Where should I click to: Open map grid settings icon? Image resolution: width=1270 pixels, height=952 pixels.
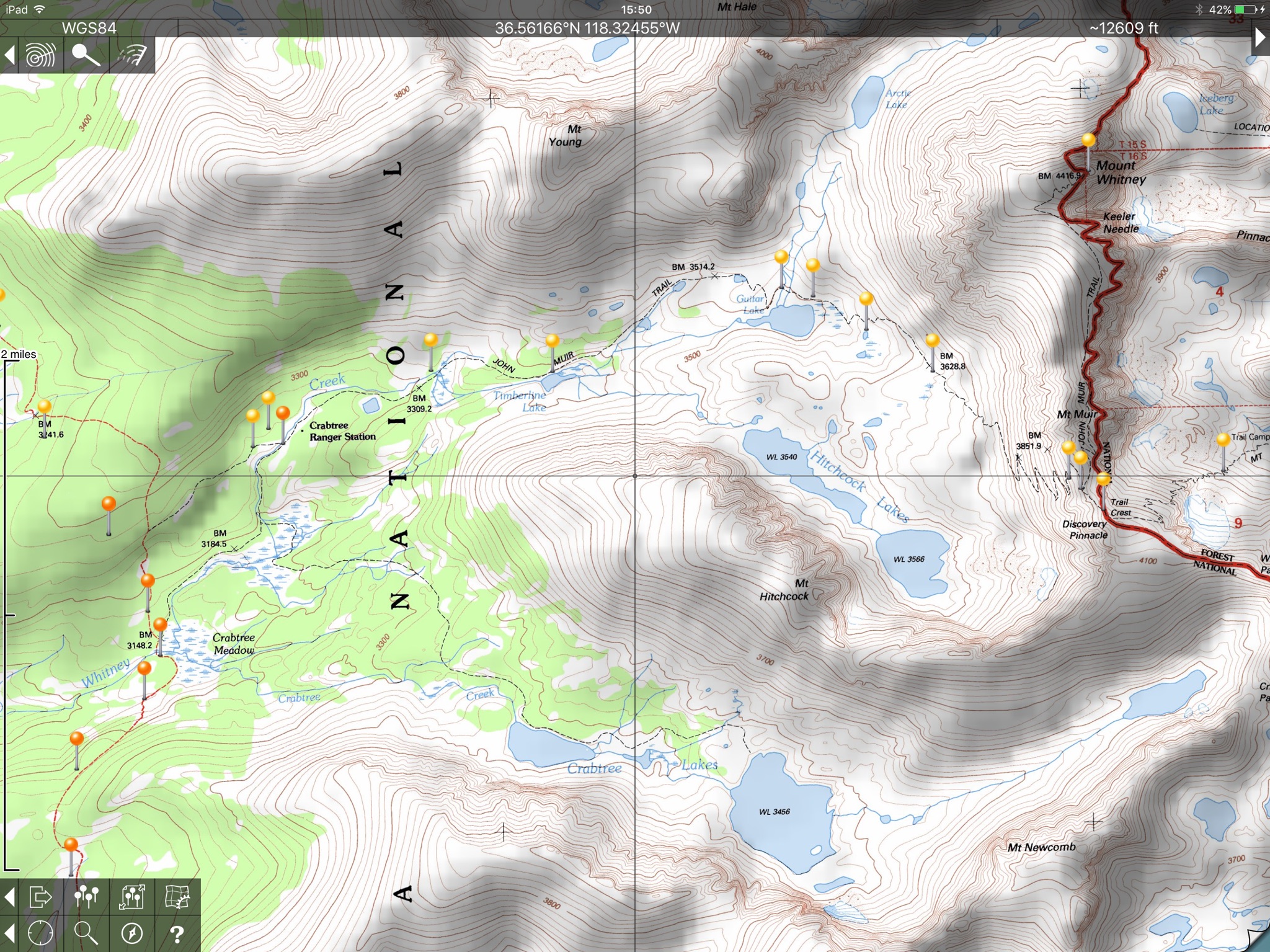coord(177,897)
